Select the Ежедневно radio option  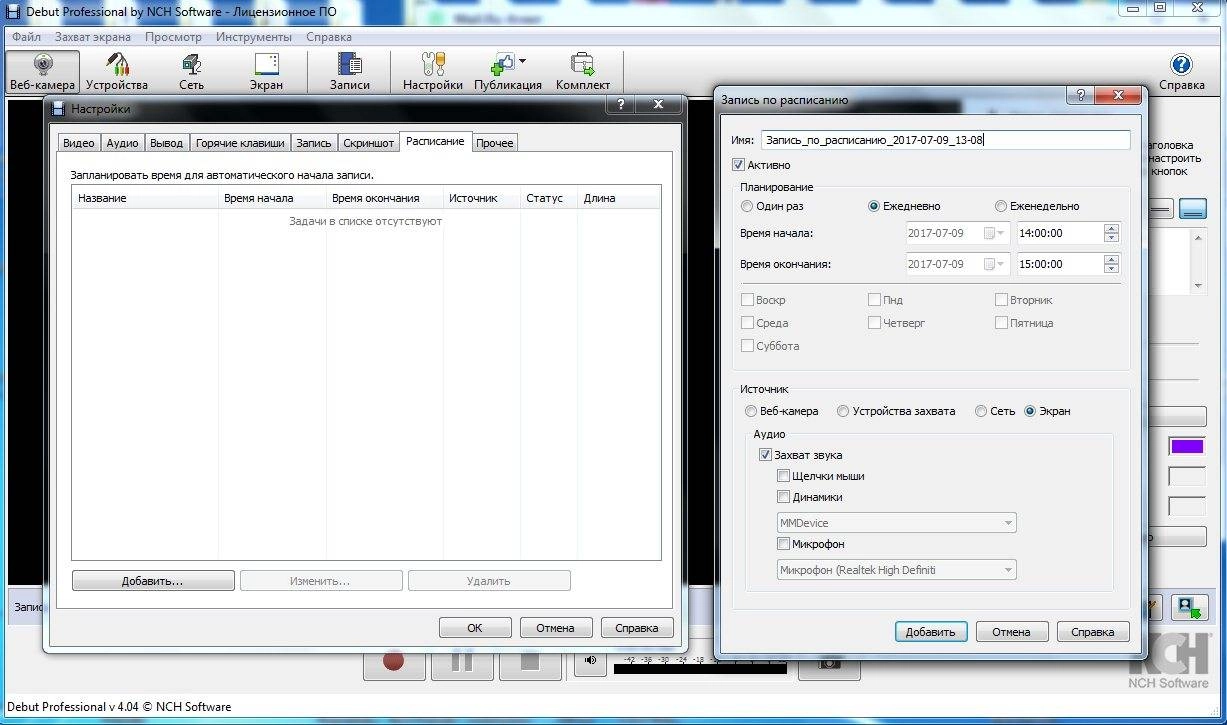[874, 206]
